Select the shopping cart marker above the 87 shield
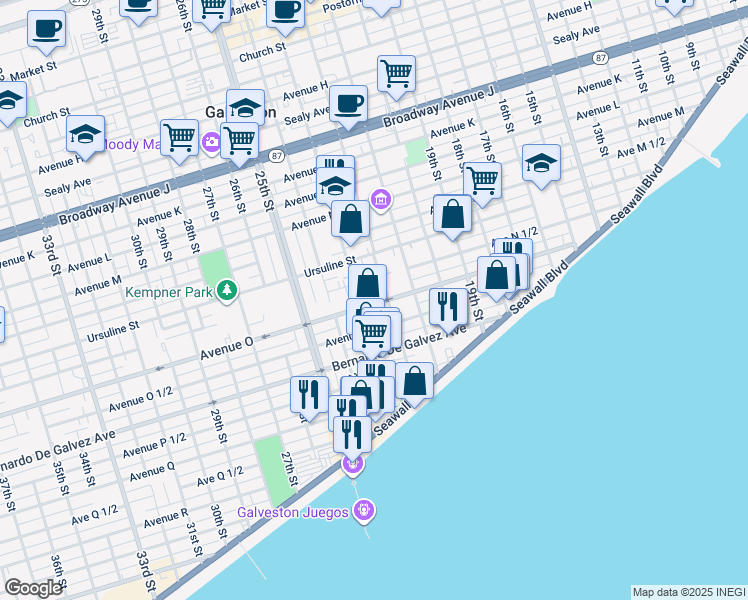 pyautogui.click(x=239, y=141)
